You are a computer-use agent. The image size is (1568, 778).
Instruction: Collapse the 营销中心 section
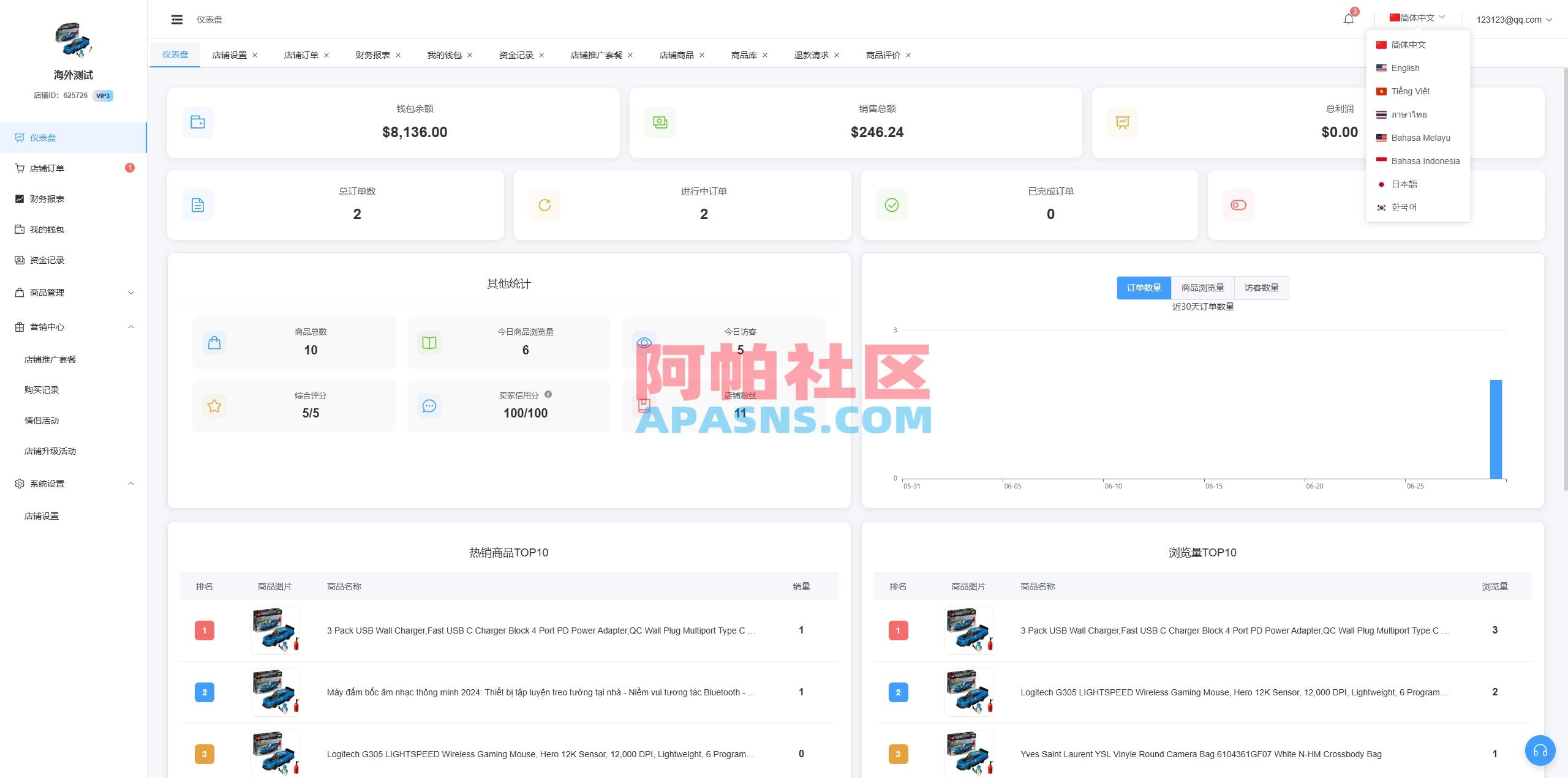click(130, 326)
